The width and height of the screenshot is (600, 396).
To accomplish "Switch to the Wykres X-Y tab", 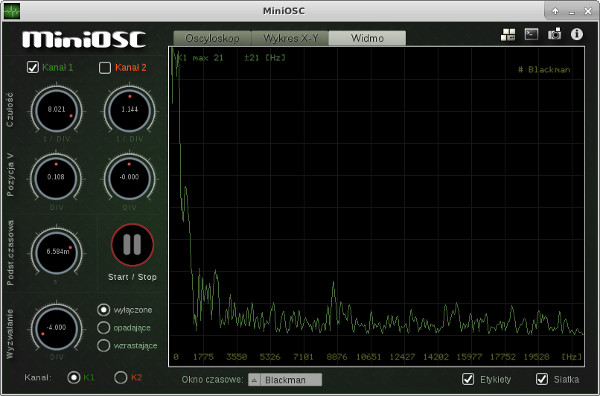I will click(x=290, y=38).
